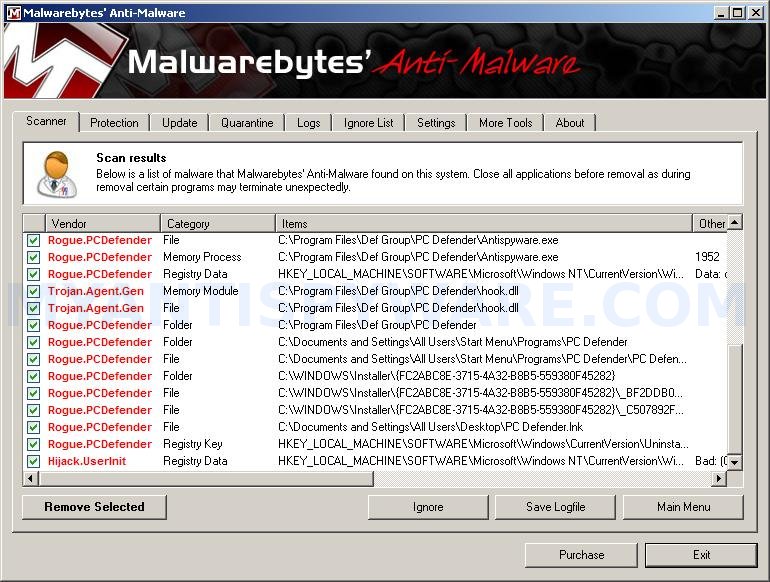This screenshot has height=582, width=770.
Task: Open the Protection tab
Action: 114,123
